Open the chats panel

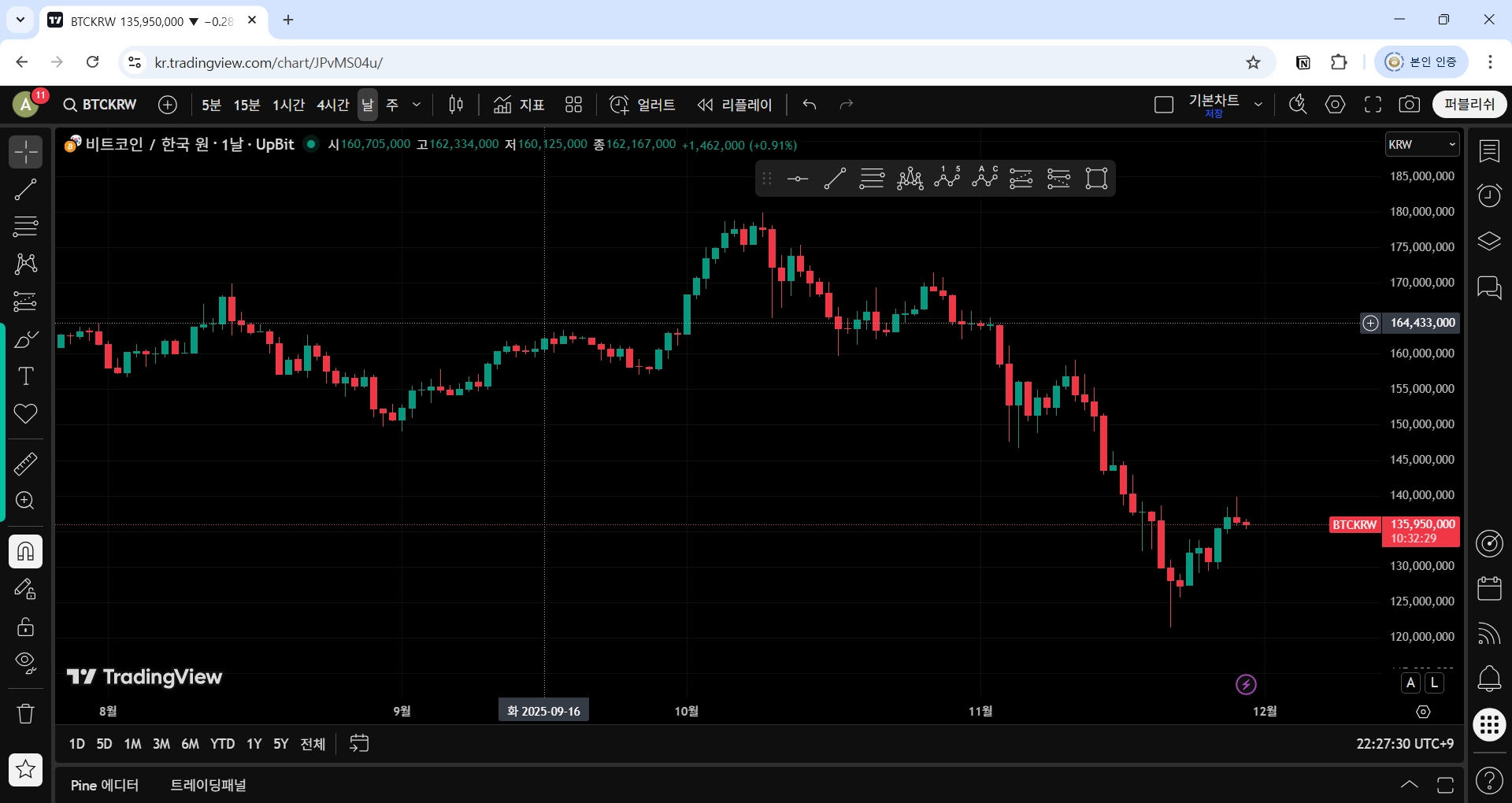[x=1489, y=287]
